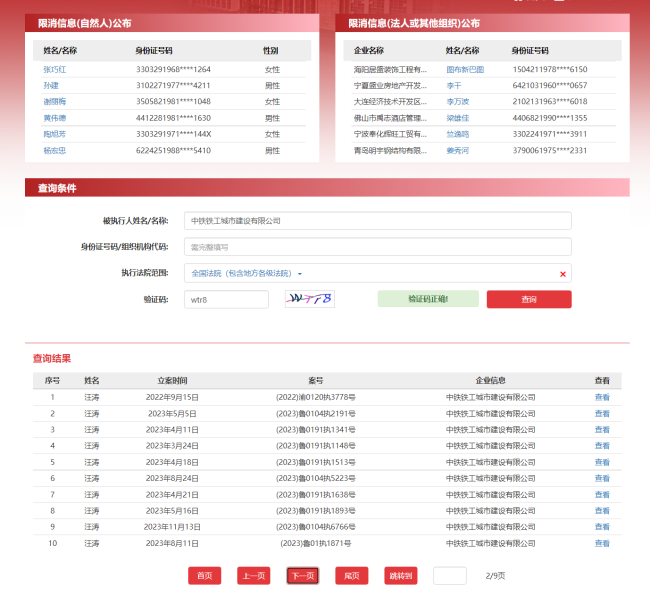The width and height of the screenshot is (650, 603).
Task: Click the 被执行人姓名/名称 input field
Action: (x=378, y=221)
